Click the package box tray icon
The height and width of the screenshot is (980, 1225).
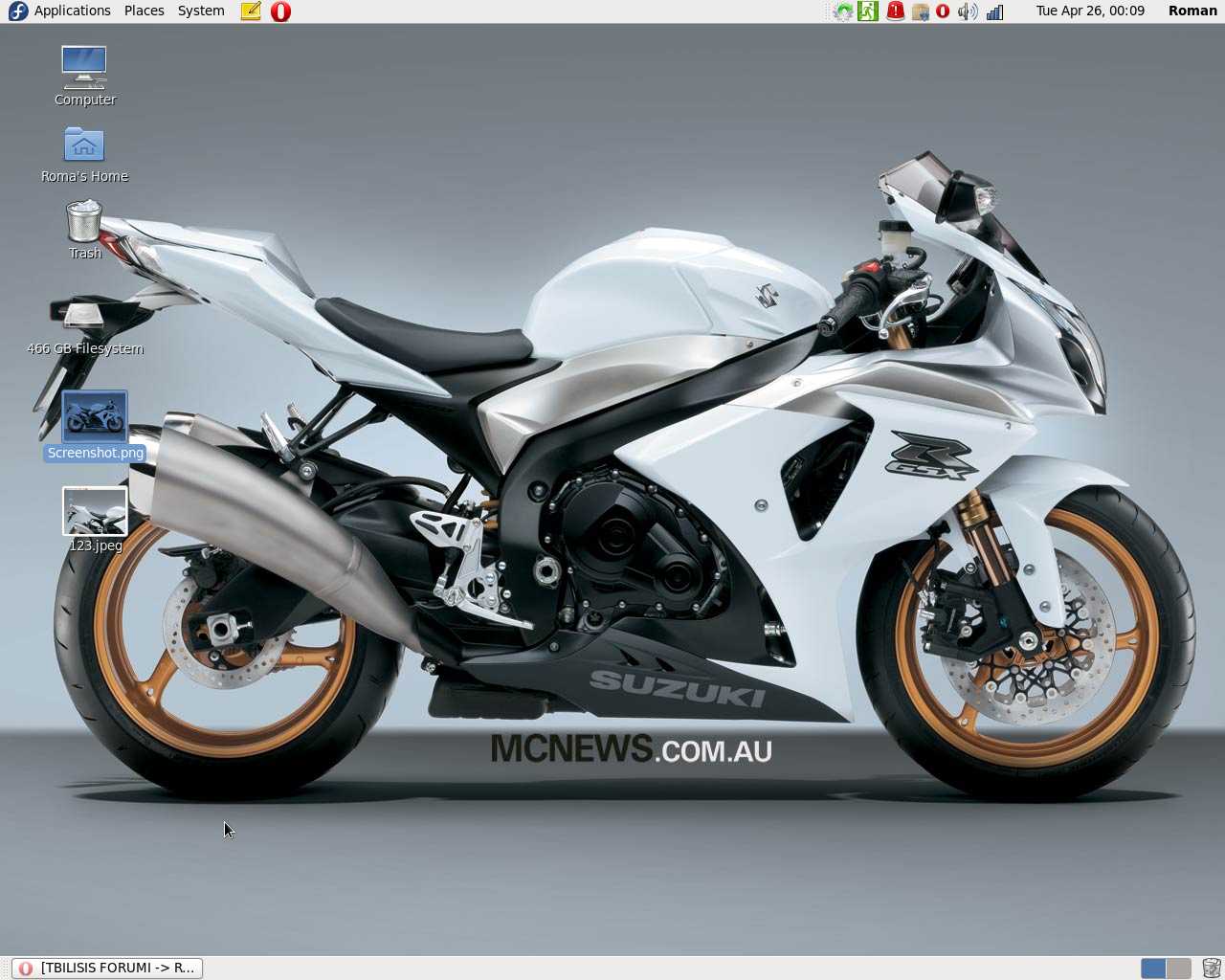point(920,11)
